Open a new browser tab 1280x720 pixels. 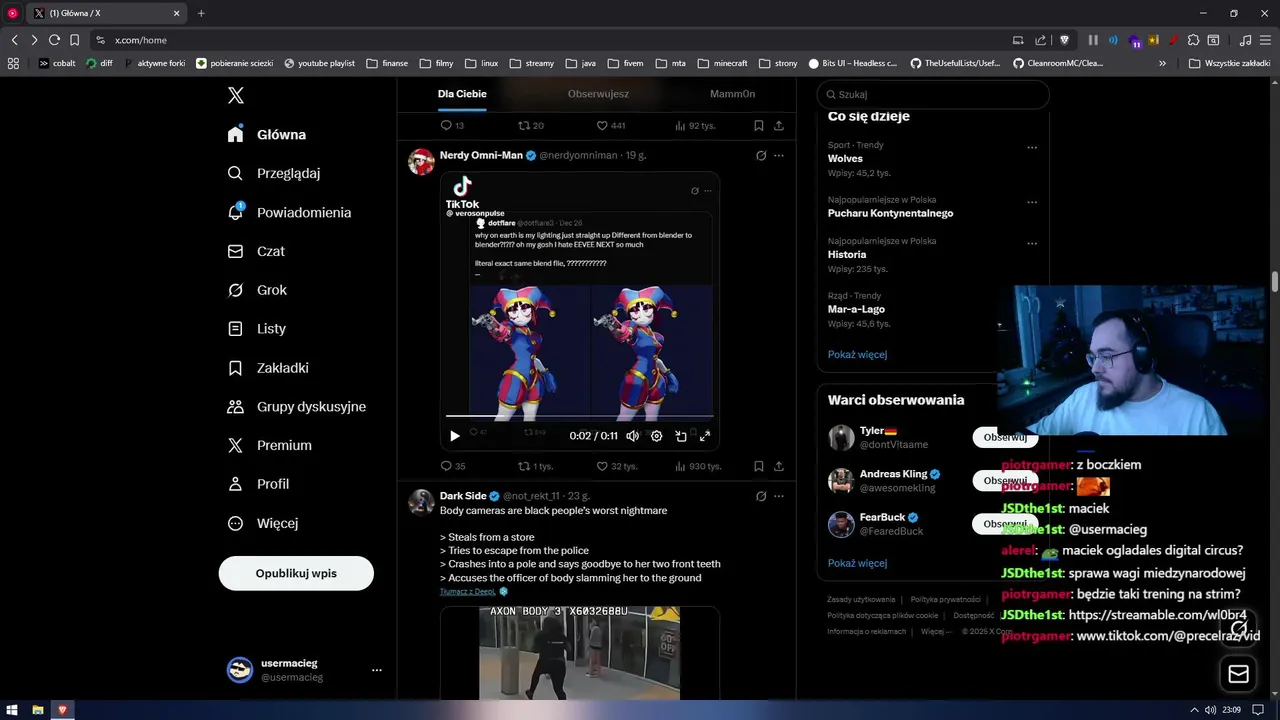coord(201,13)
